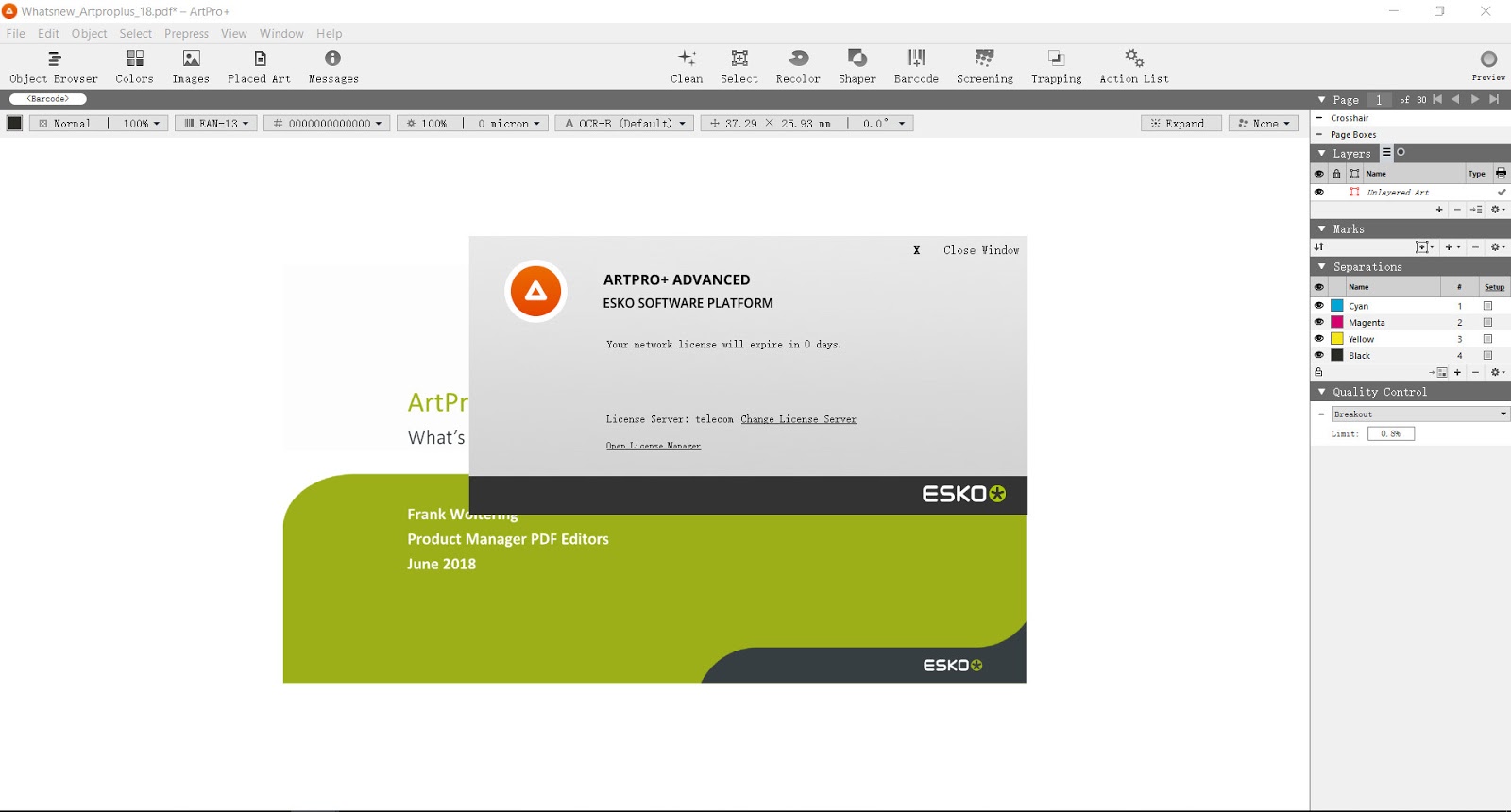Screen dimensions: 1511x812
Task: Click Open License Manager link
Action: tap(654, 446)
